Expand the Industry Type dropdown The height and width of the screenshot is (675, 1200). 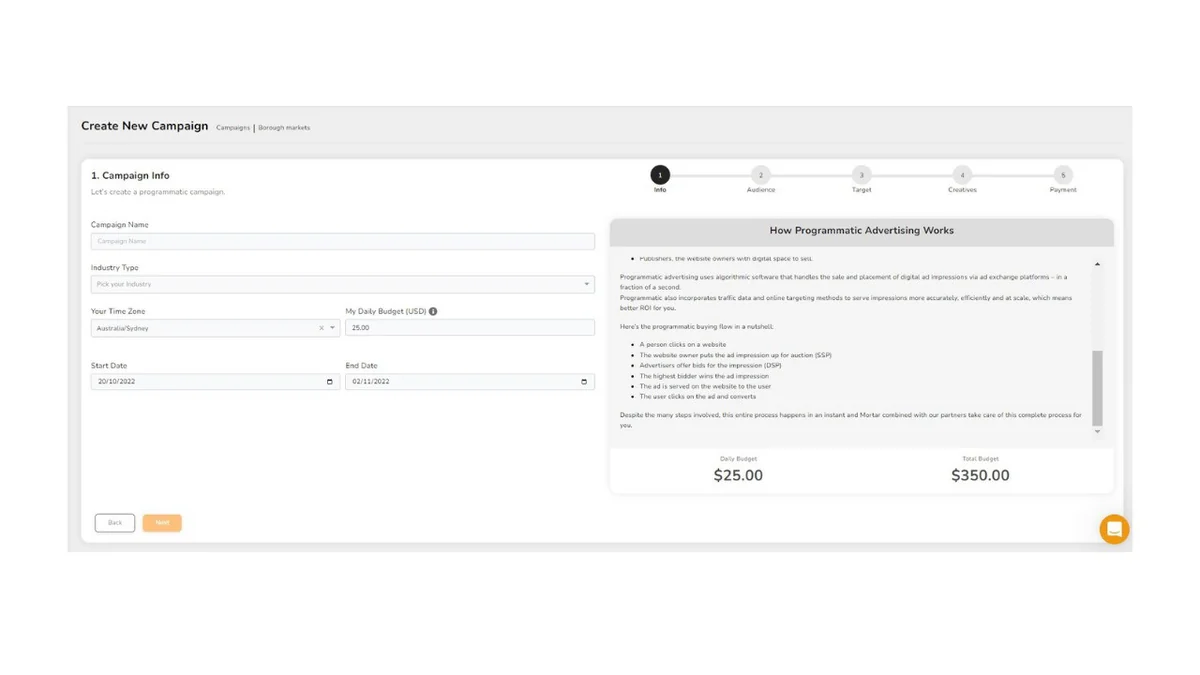click(343, 284)
